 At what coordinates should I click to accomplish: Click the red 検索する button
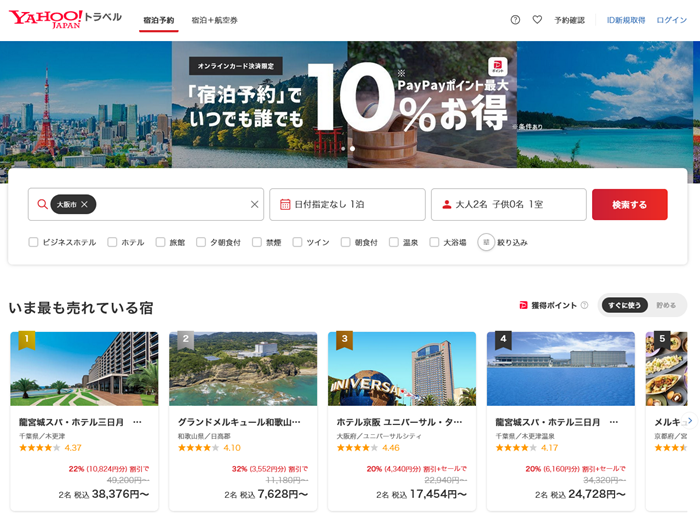coord(629,204)
